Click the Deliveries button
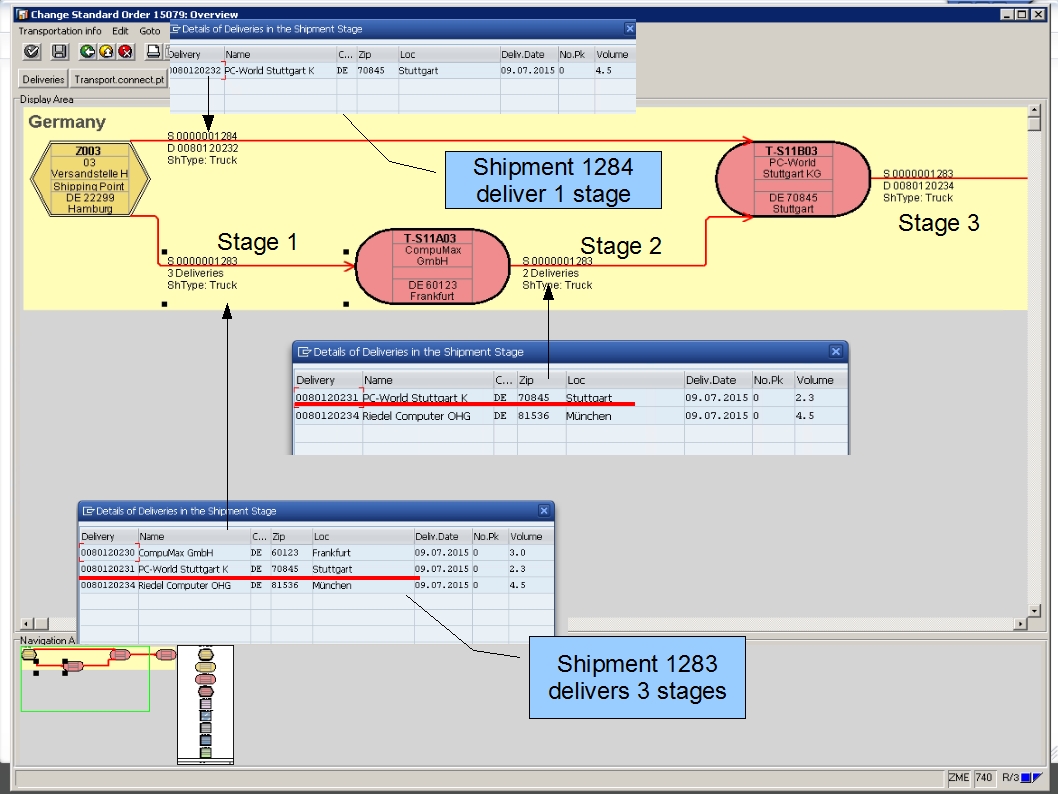This screenshot has height=794, width=1058. 42,79
